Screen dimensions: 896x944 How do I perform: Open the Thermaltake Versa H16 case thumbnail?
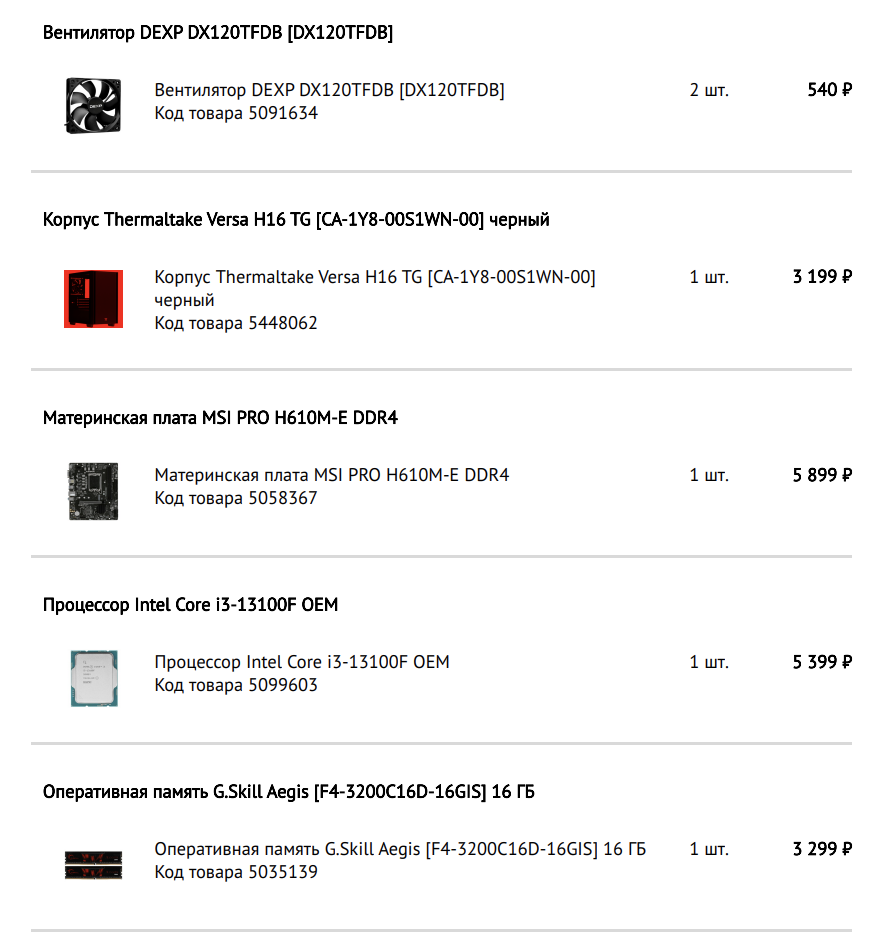pyautogui.click(x=93, y=299)
